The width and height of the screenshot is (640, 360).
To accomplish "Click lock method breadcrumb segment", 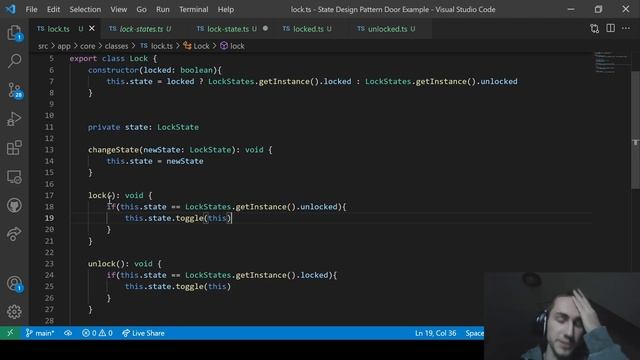I will click(232, 46).
